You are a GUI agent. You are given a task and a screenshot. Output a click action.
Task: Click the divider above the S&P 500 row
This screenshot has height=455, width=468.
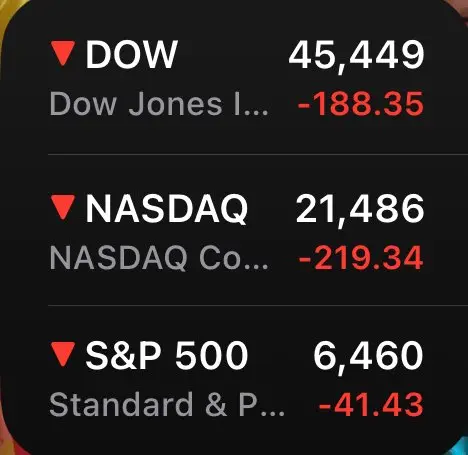[x=258, y=305]
